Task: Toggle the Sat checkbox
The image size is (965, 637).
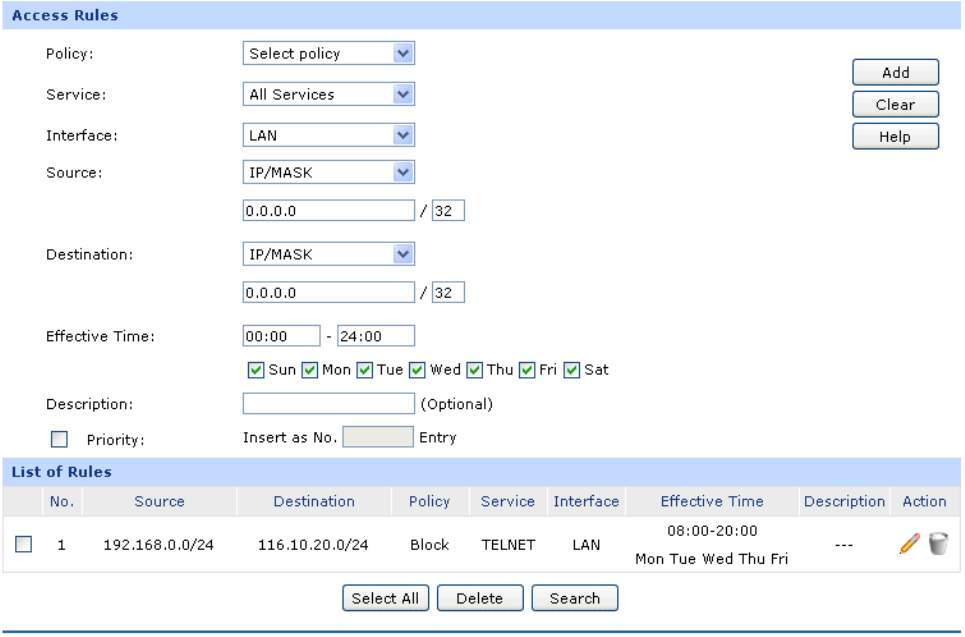Action: (572, 371)
